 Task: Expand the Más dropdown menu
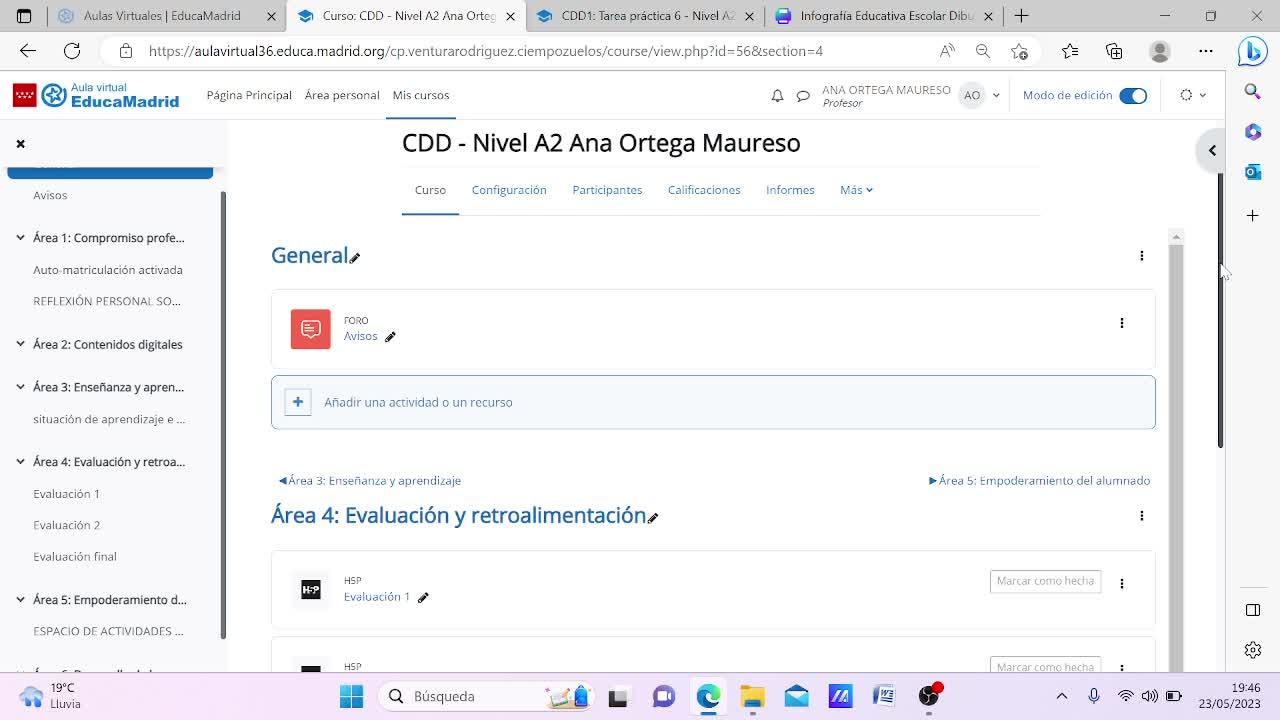coord(856,190)
